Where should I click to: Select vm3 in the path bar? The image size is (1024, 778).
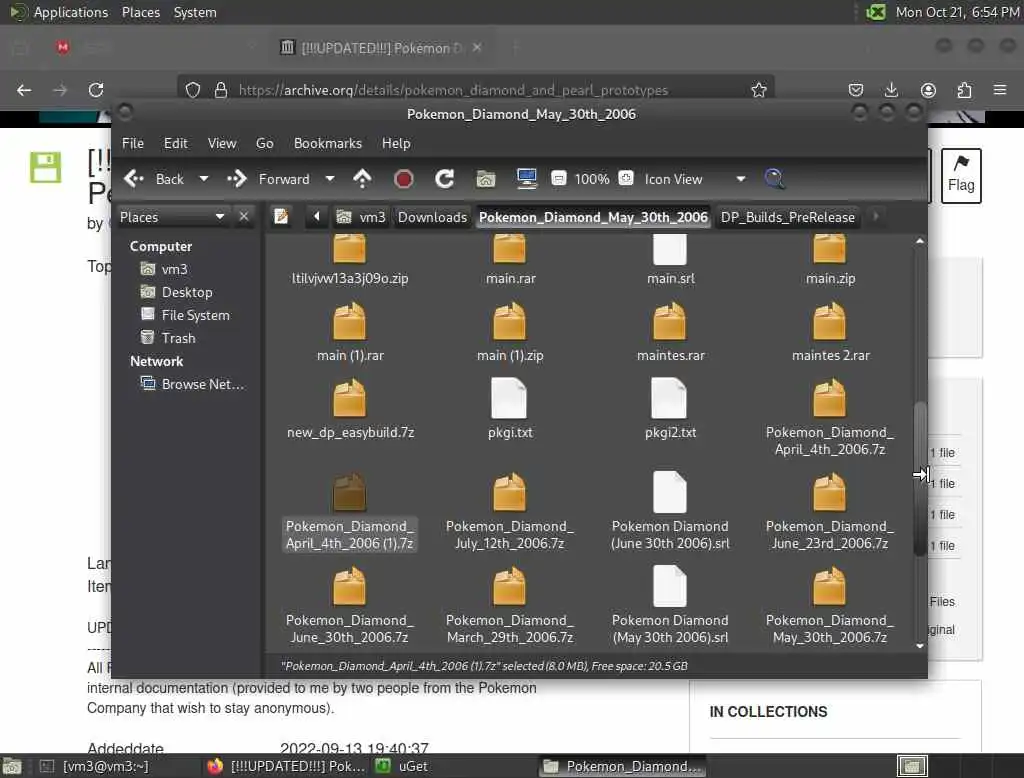[361, 217]
